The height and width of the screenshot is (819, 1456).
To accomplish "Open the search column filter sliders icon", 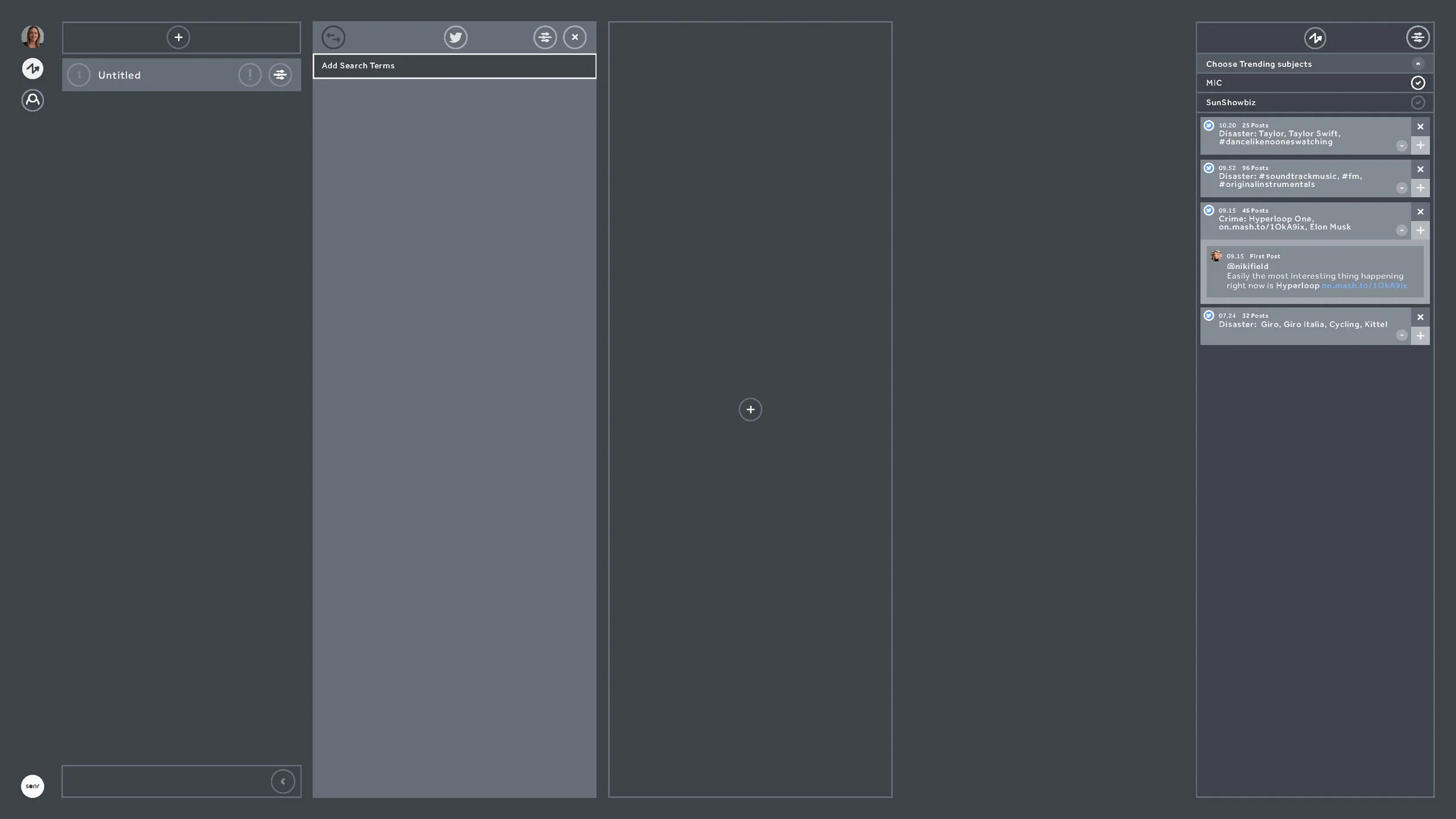I will coord(545,37).
